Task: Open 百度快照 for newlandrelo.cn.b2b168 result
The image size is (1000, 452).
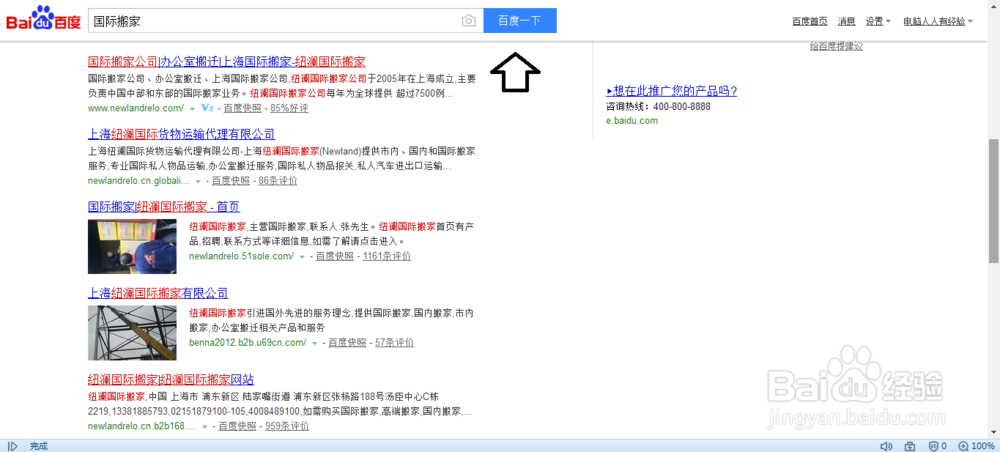Action: coord(237,426)
